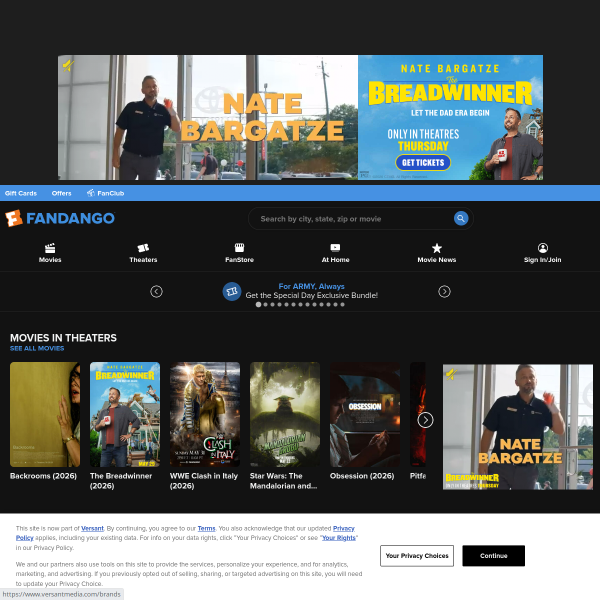Viewport: 600px width, 600px height.
Task: Go to previous promo message arrow
Action: pyautogui.click(x=156, y=292)
